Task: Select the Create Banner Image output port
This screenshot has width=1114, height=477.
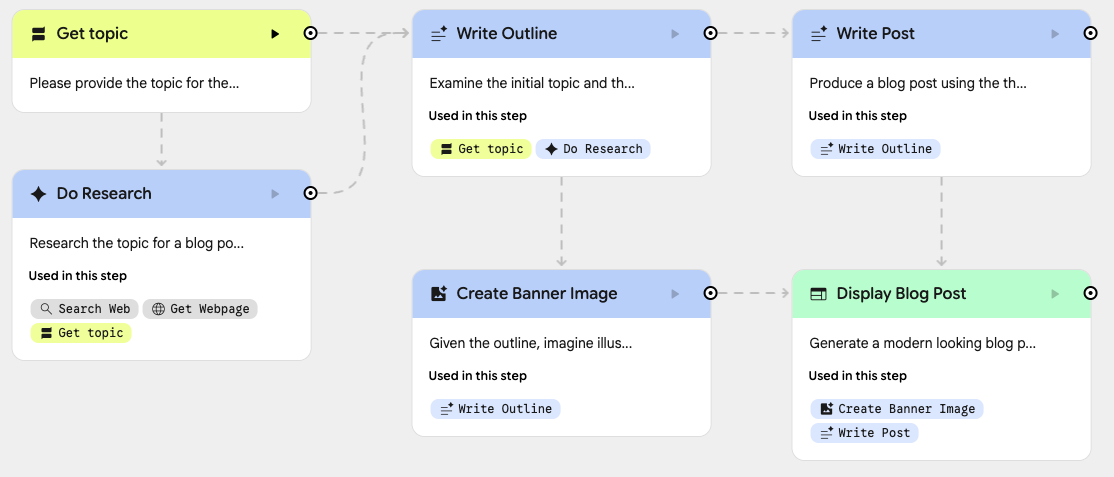Action: (x=710, y=293)
